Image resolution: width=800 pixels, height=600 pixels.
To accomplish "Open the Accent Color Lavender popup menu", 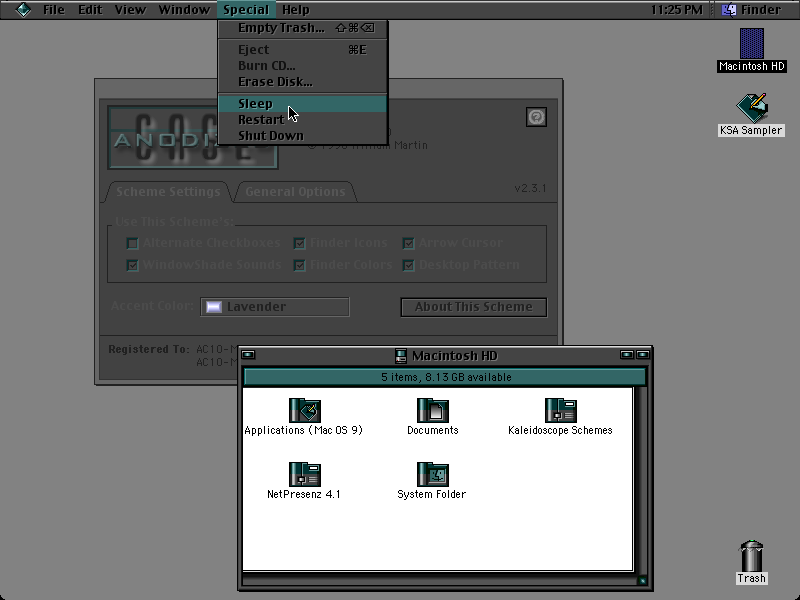I will point(275,307).
